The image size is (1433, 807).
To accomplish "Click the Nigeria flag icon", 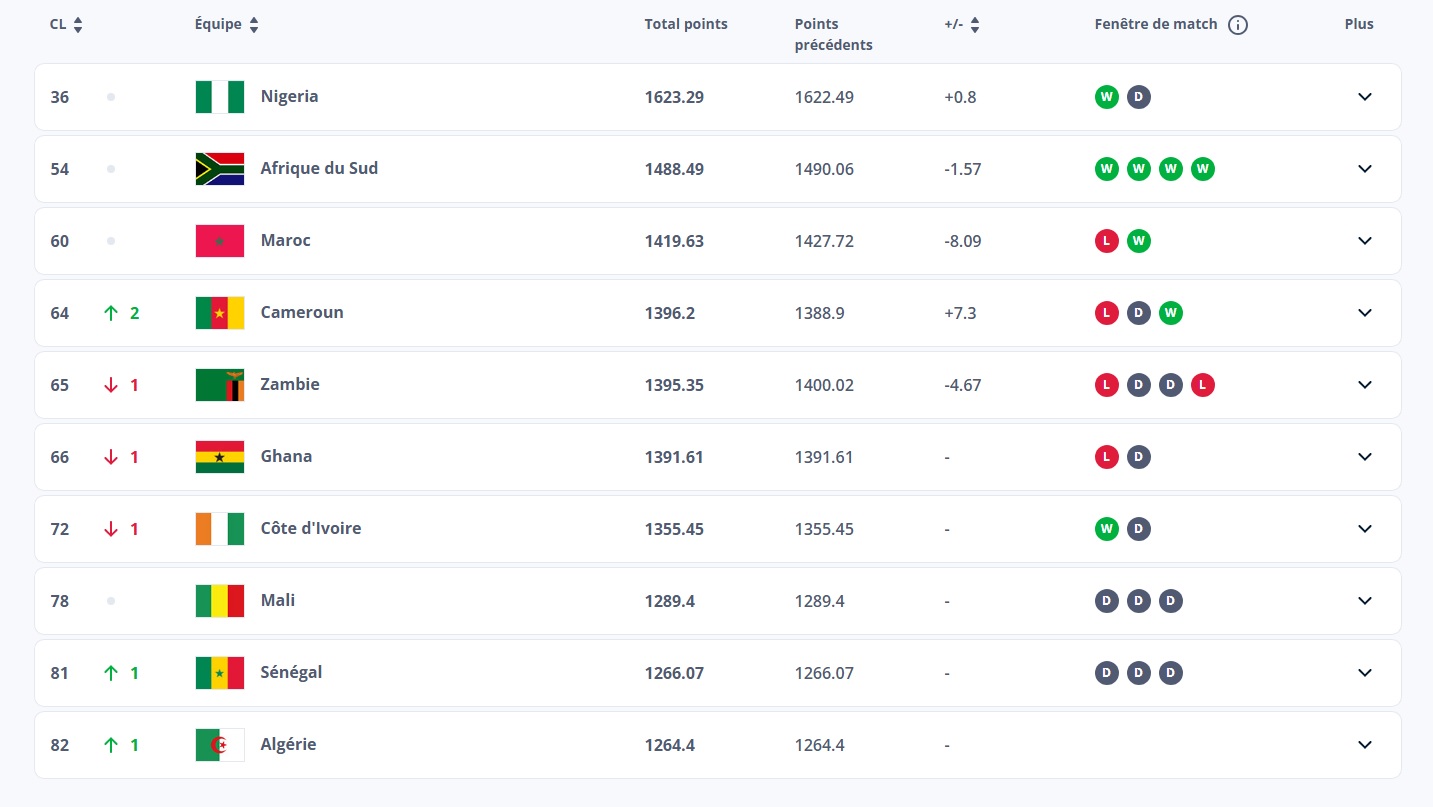I will pyautogui.click(x=219, y=97).
